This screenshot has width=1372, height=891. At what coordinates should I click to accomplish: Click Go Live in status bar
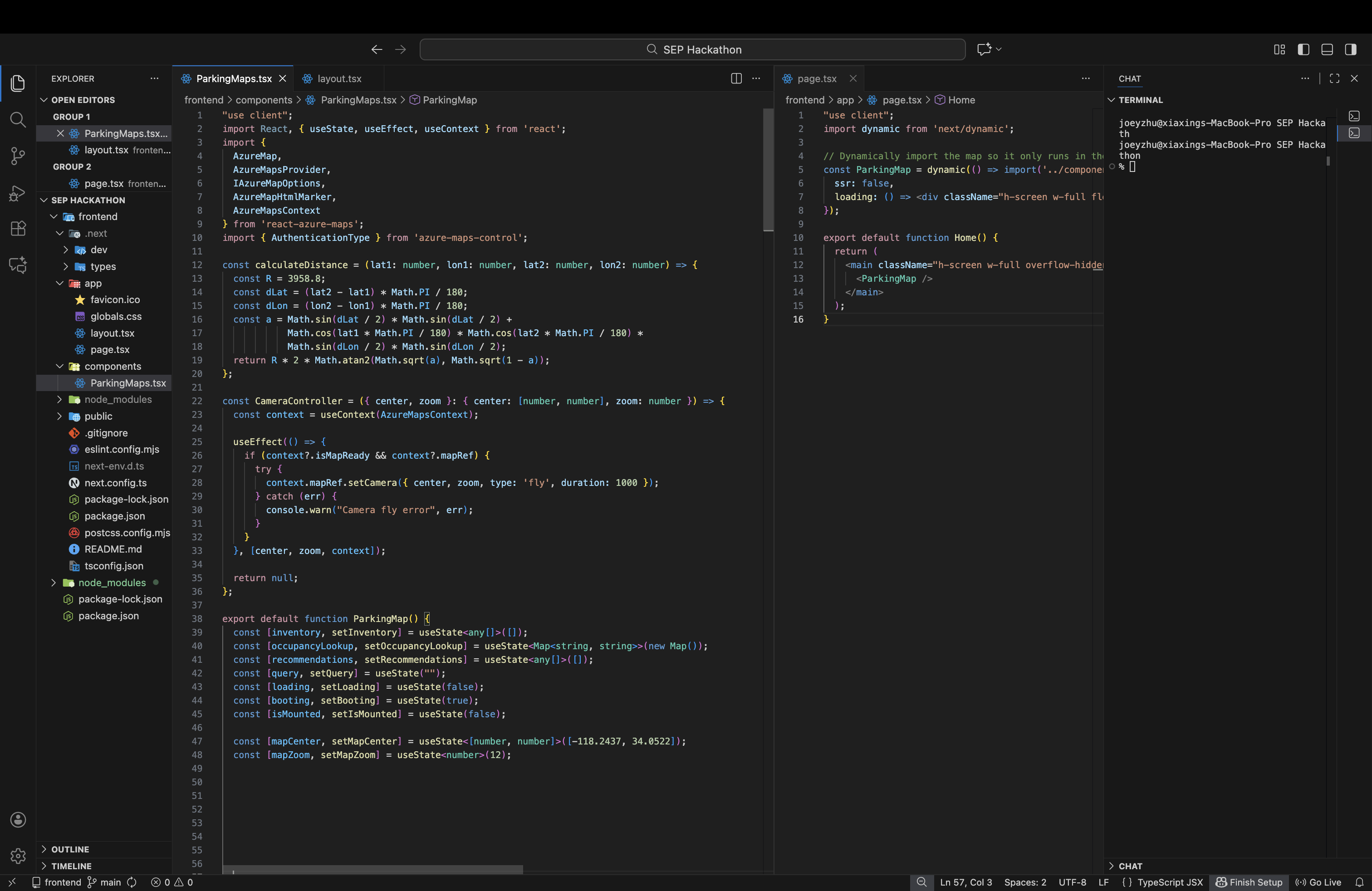1318,882
